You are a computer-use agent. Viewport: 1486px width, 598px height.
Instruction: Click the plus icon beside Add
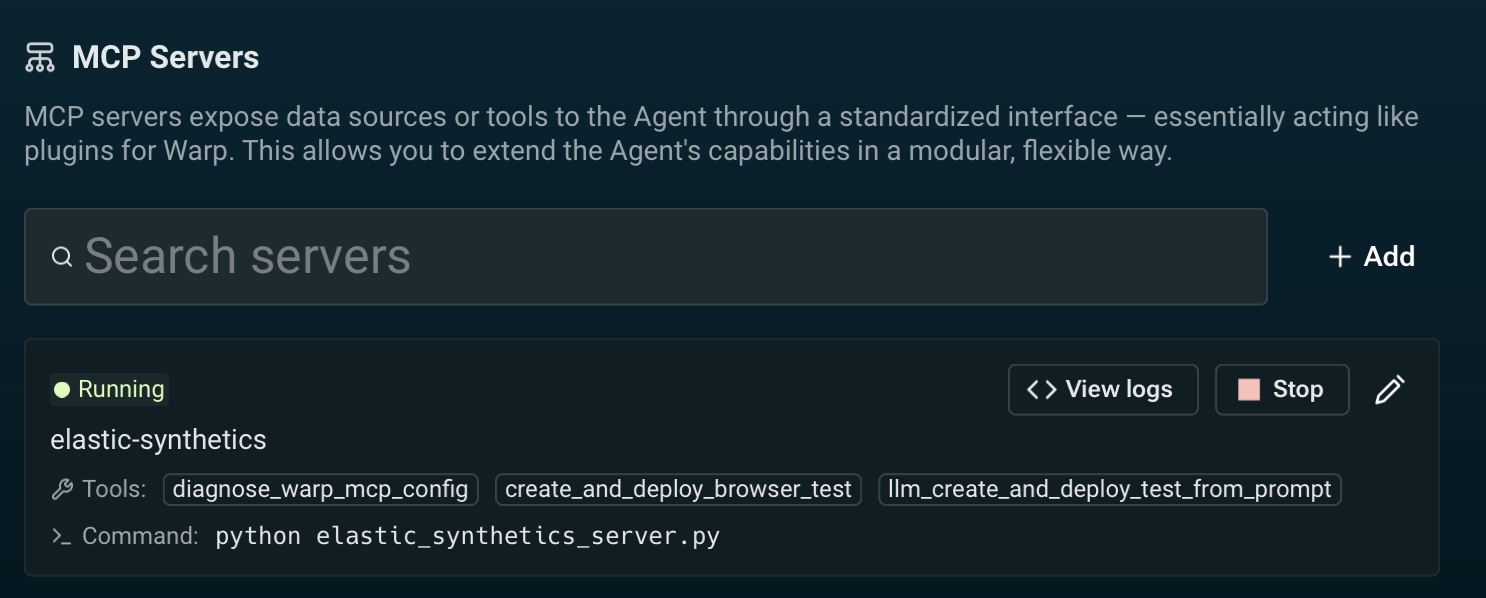point(1339,257)
